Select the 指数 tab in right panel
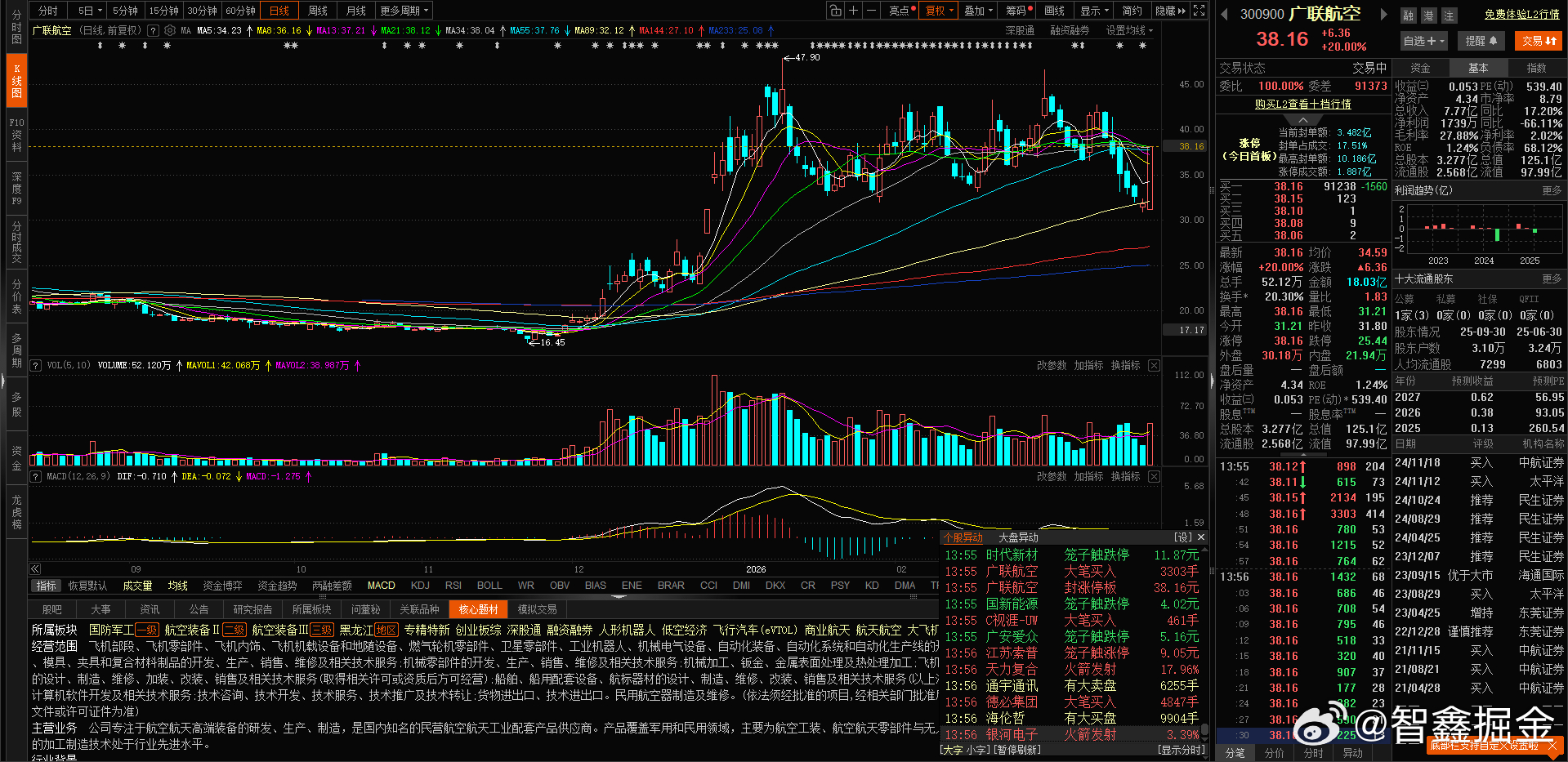1568x762 pixels. [1537, 68]
